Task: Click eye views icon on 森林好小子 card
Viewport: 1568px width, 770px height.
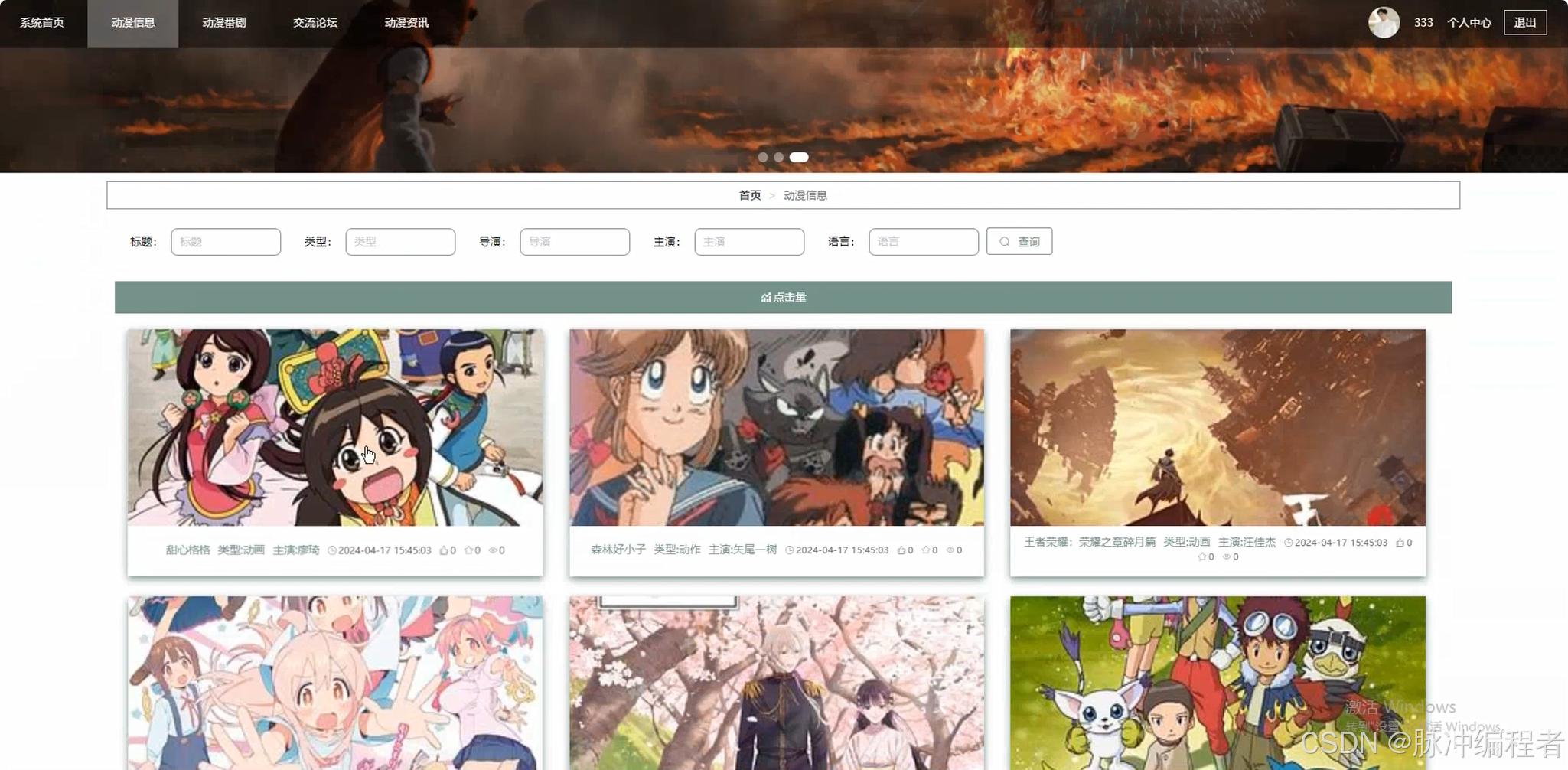Action: (950, 550)
